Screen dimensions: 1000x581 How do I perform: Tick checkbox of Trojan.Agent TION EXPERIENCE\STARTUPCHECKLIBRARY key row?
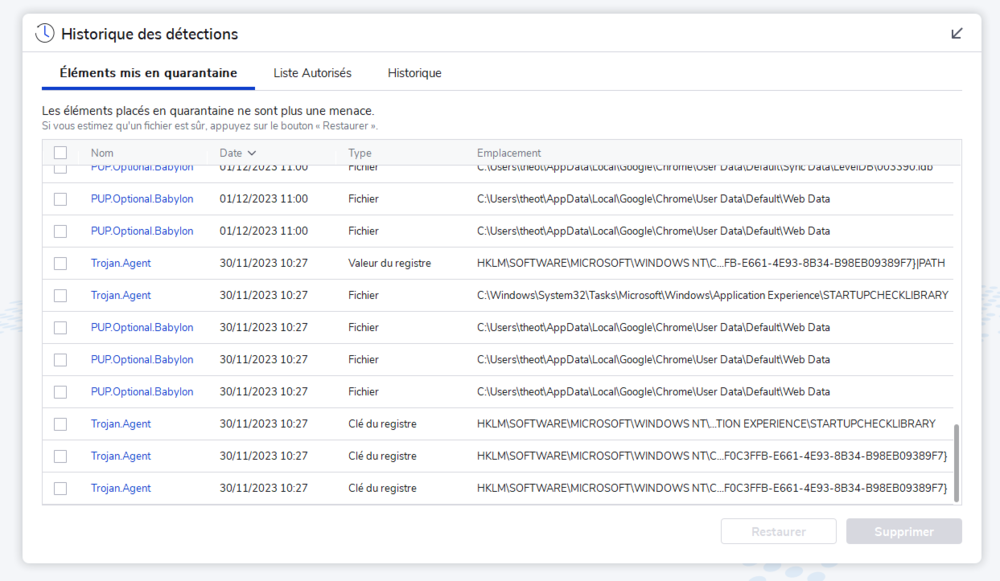tap(61, 424)
